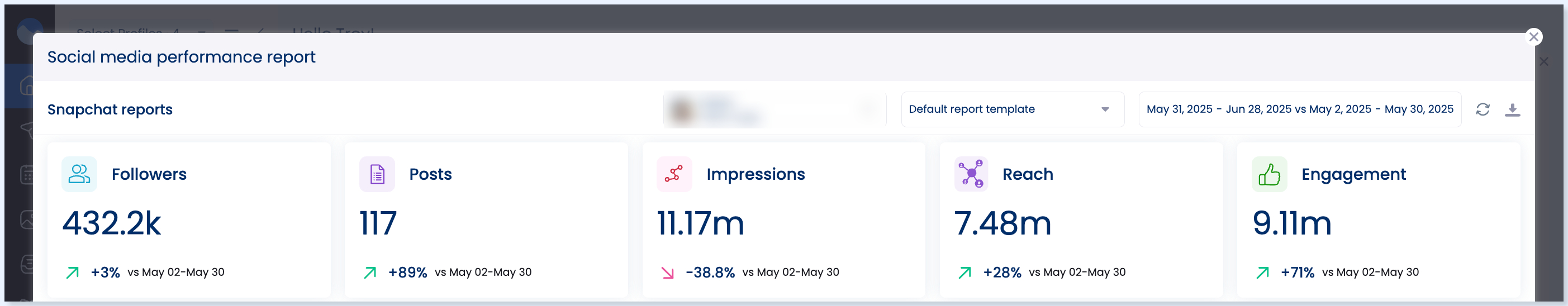The height and width of the screenshot is (306, 1568).
Task: Download the Snapchat report
Action: (x=1512, y=109)
